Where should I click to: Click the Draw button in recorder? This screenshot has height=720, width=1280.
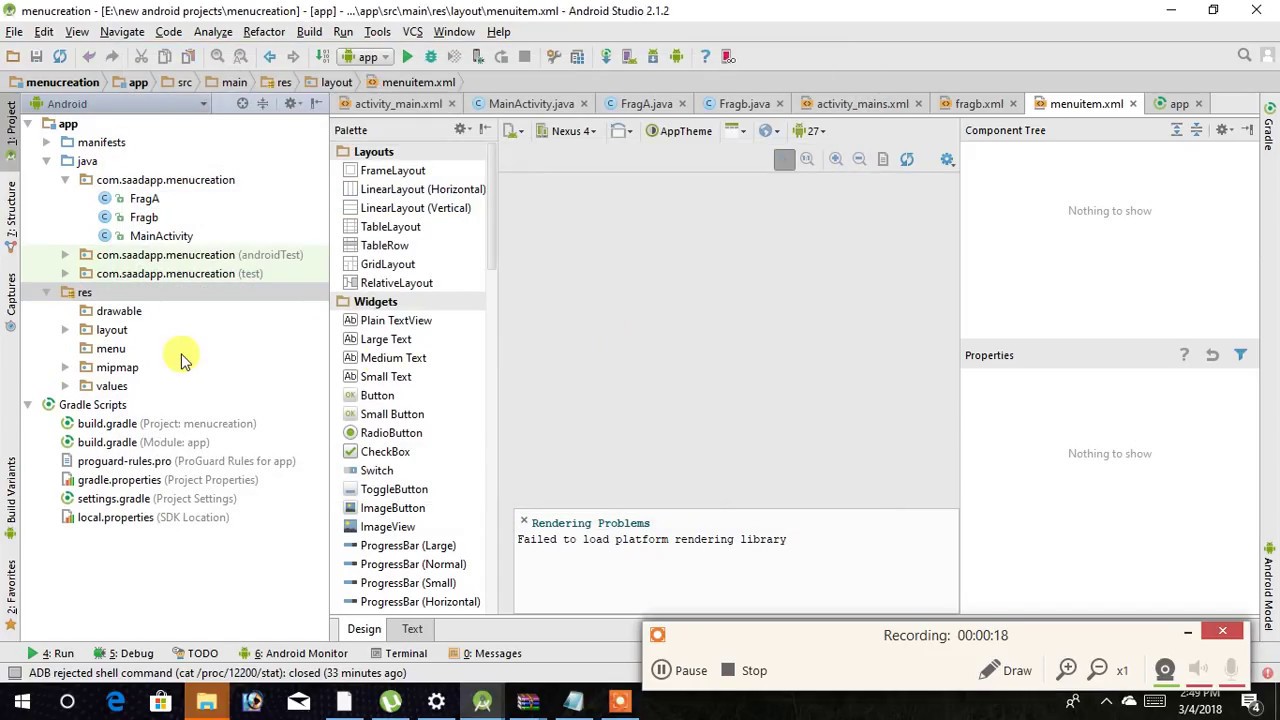[x=1006, y=671]
